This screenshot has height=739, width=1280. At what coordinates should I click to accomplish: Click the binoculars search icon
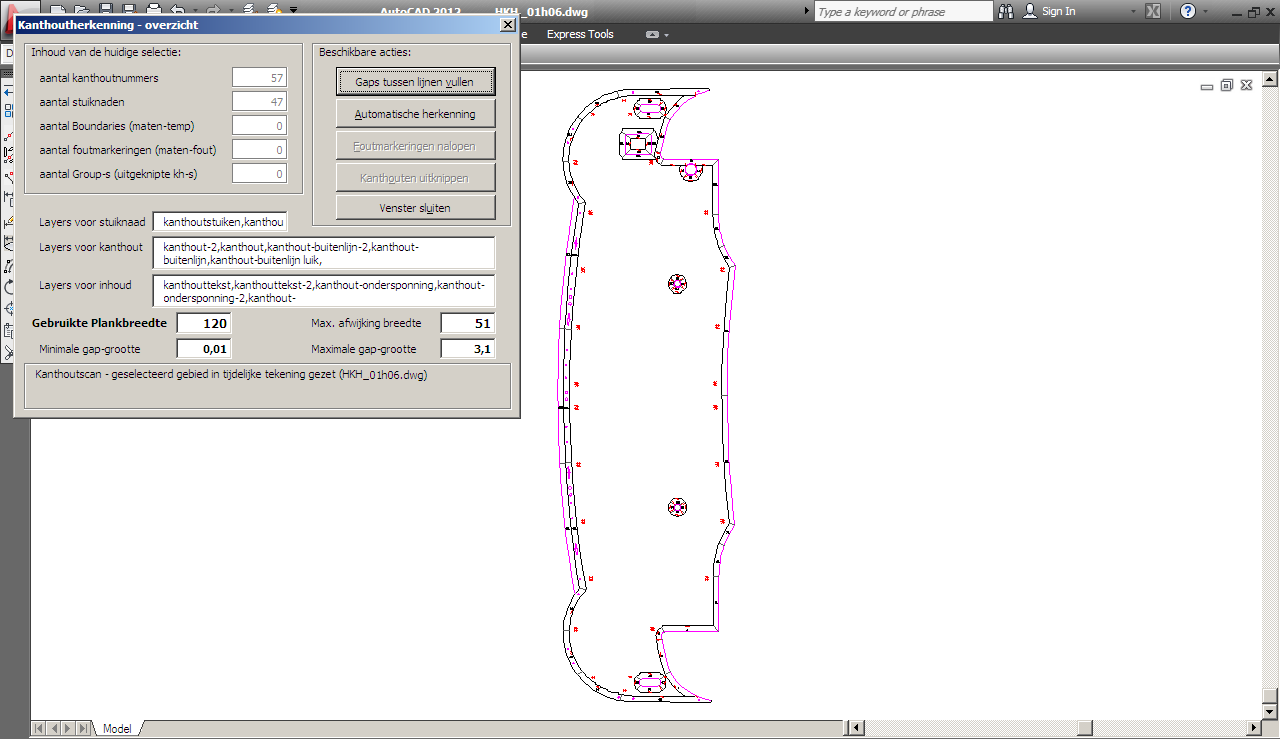(x=1005, y=11)
